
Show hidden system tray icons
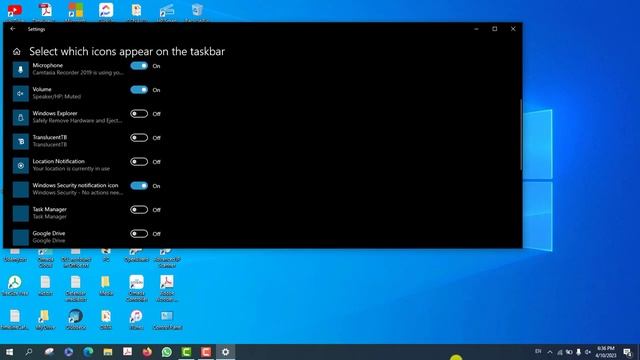[x=550, y=352]
